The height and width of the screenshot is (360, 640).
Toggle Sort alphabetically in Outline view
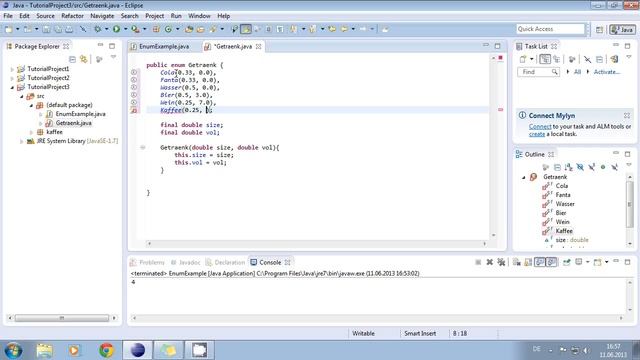click(x=569, y=167)
